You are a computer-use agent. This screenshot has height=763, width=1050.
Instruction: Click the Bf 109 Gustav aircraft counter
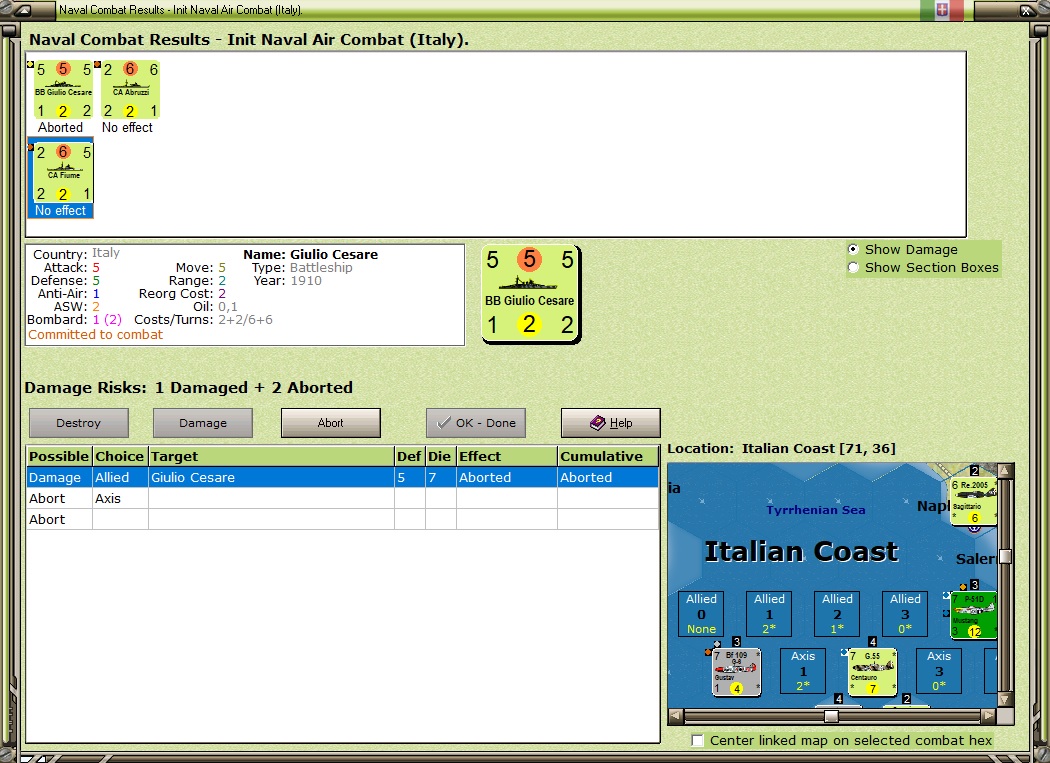click(736, 672)
